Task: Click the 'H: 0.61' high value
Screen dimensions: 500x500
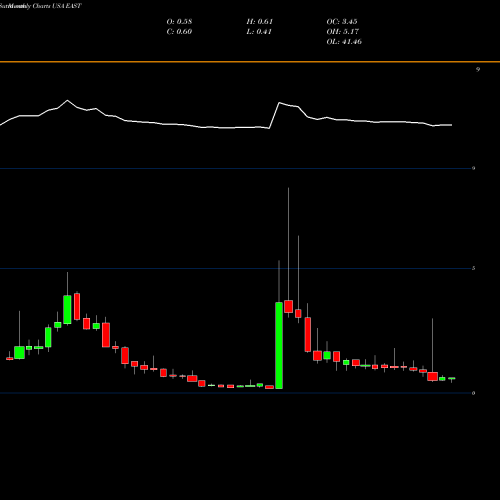Action: point(260,22)
